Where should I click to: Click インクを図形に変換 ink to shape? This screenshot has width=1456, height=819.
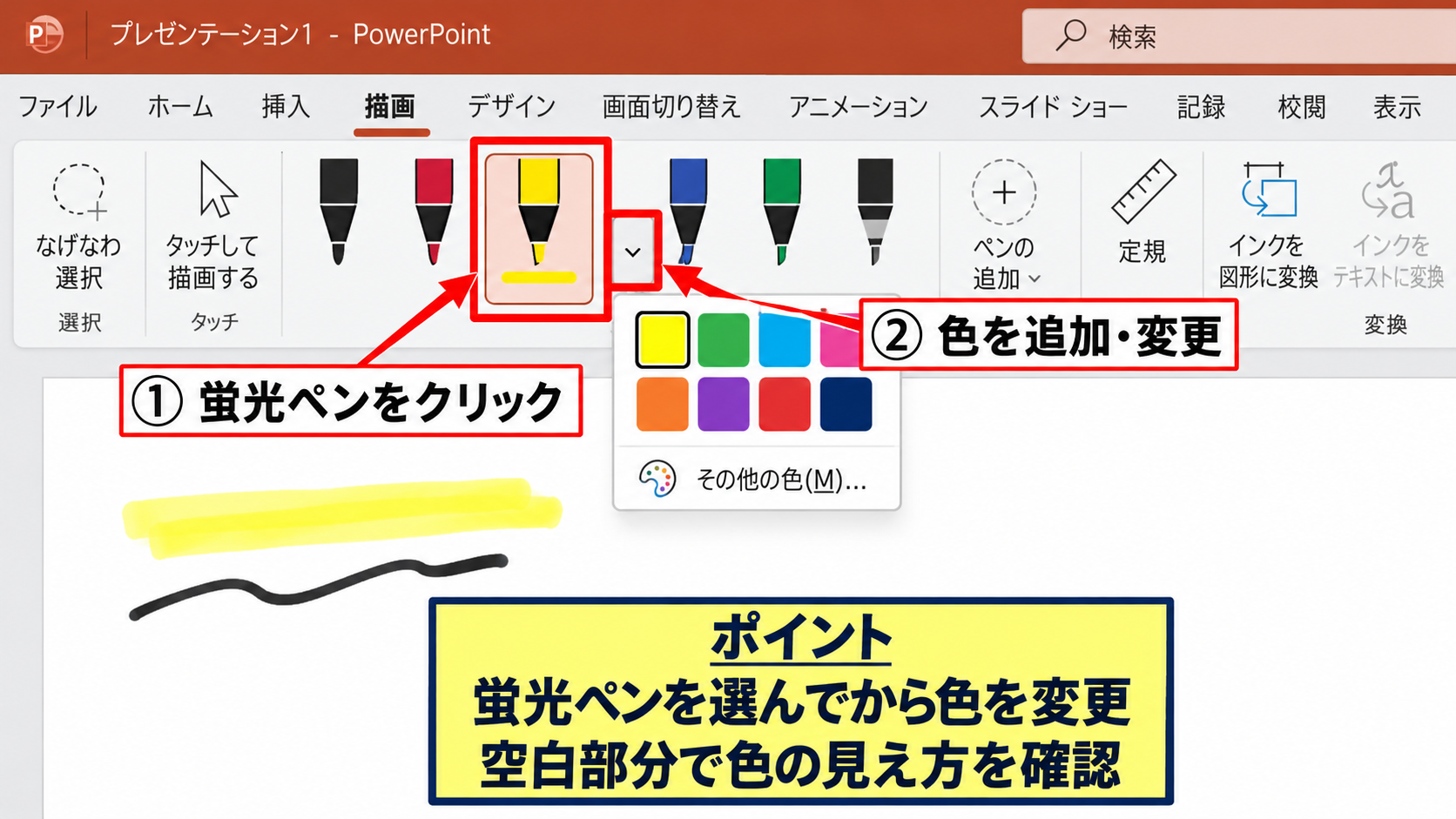point(1268,226)
